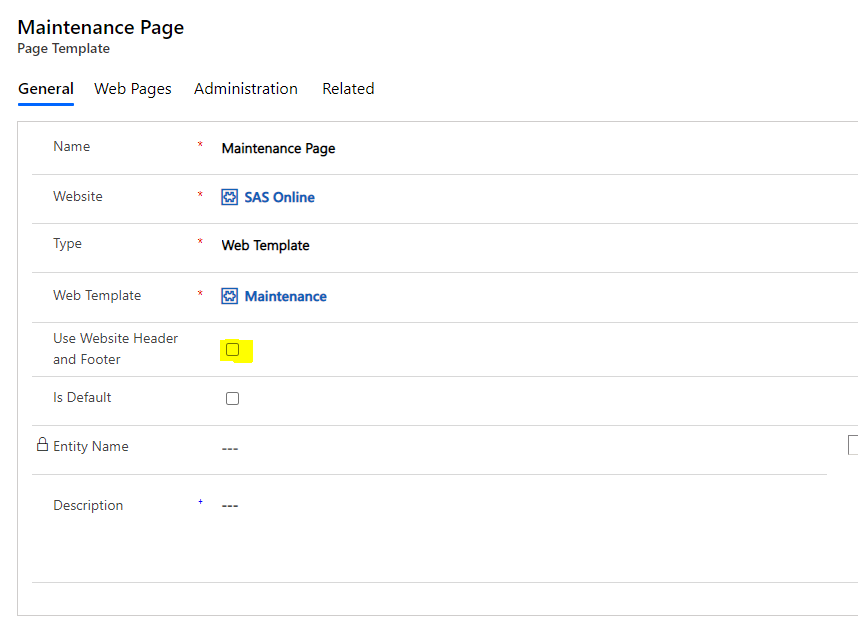
Task: Click the entity icon next to SAS Online
Action: point(231,197)
